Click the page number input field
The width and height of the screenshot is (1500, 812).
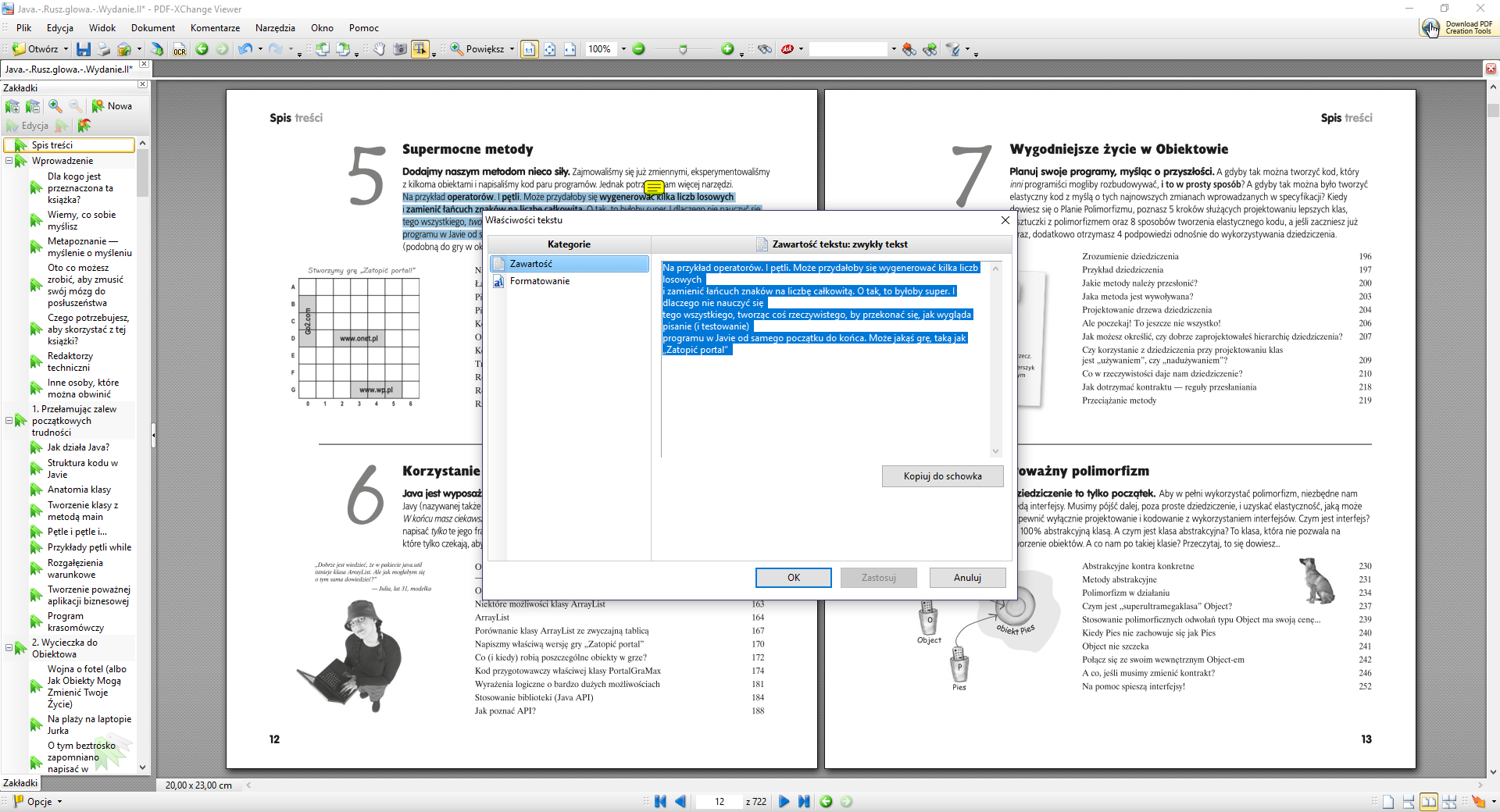pos(719,801)
